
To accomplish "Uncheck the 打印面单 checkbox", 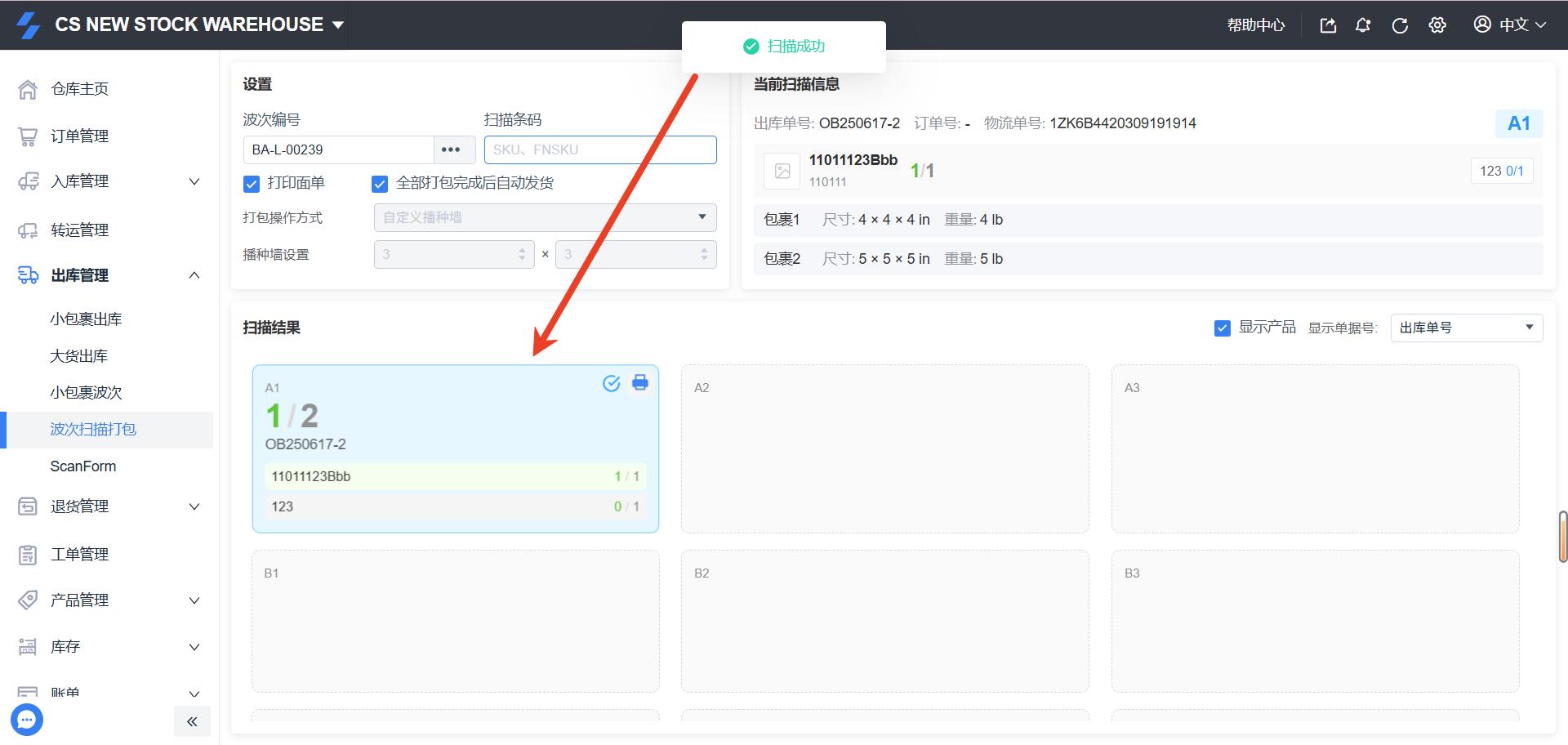I will tap(252, 184).
